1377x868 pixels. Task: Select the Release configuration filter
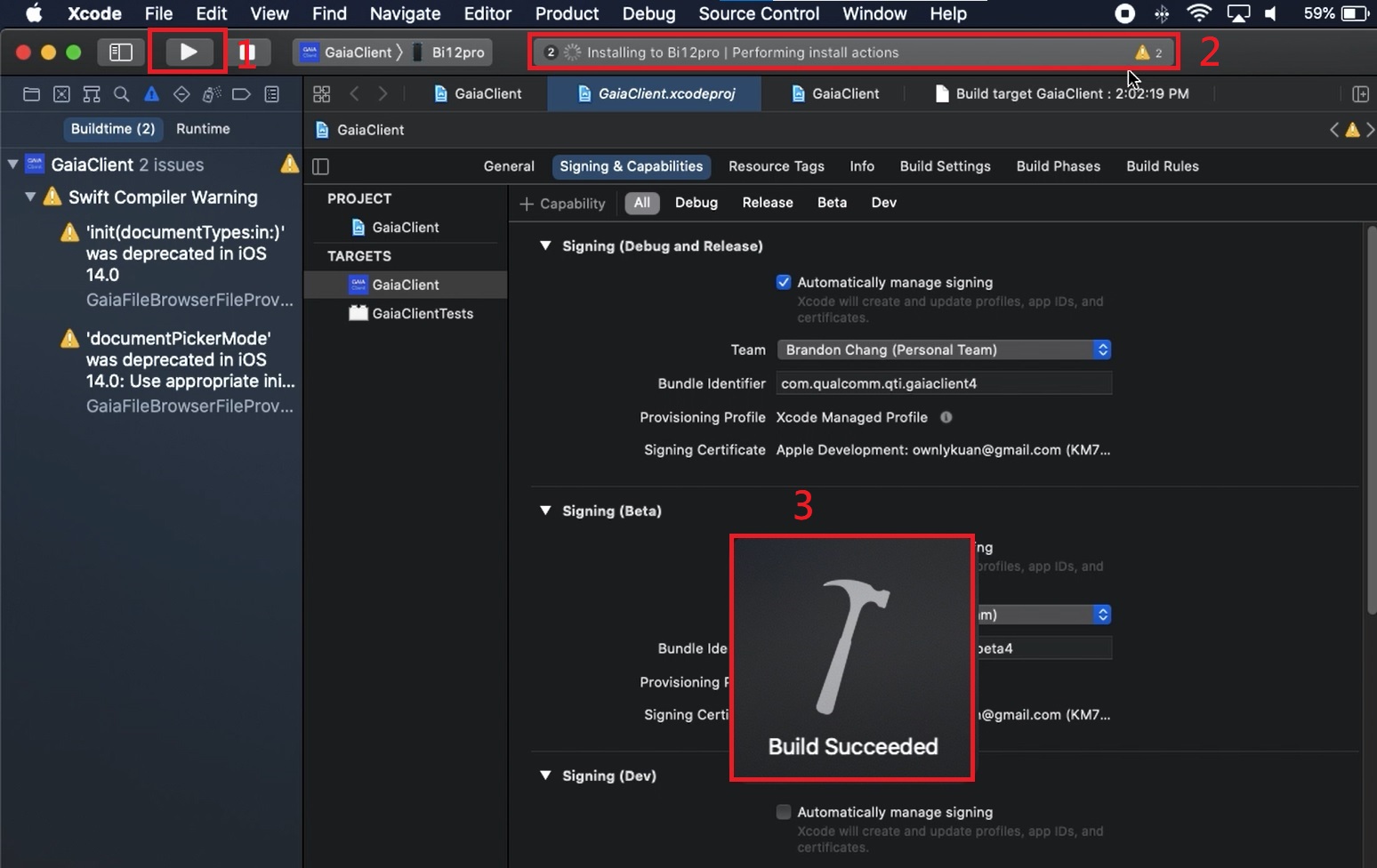pyautogui.click(x=768, y=203)
